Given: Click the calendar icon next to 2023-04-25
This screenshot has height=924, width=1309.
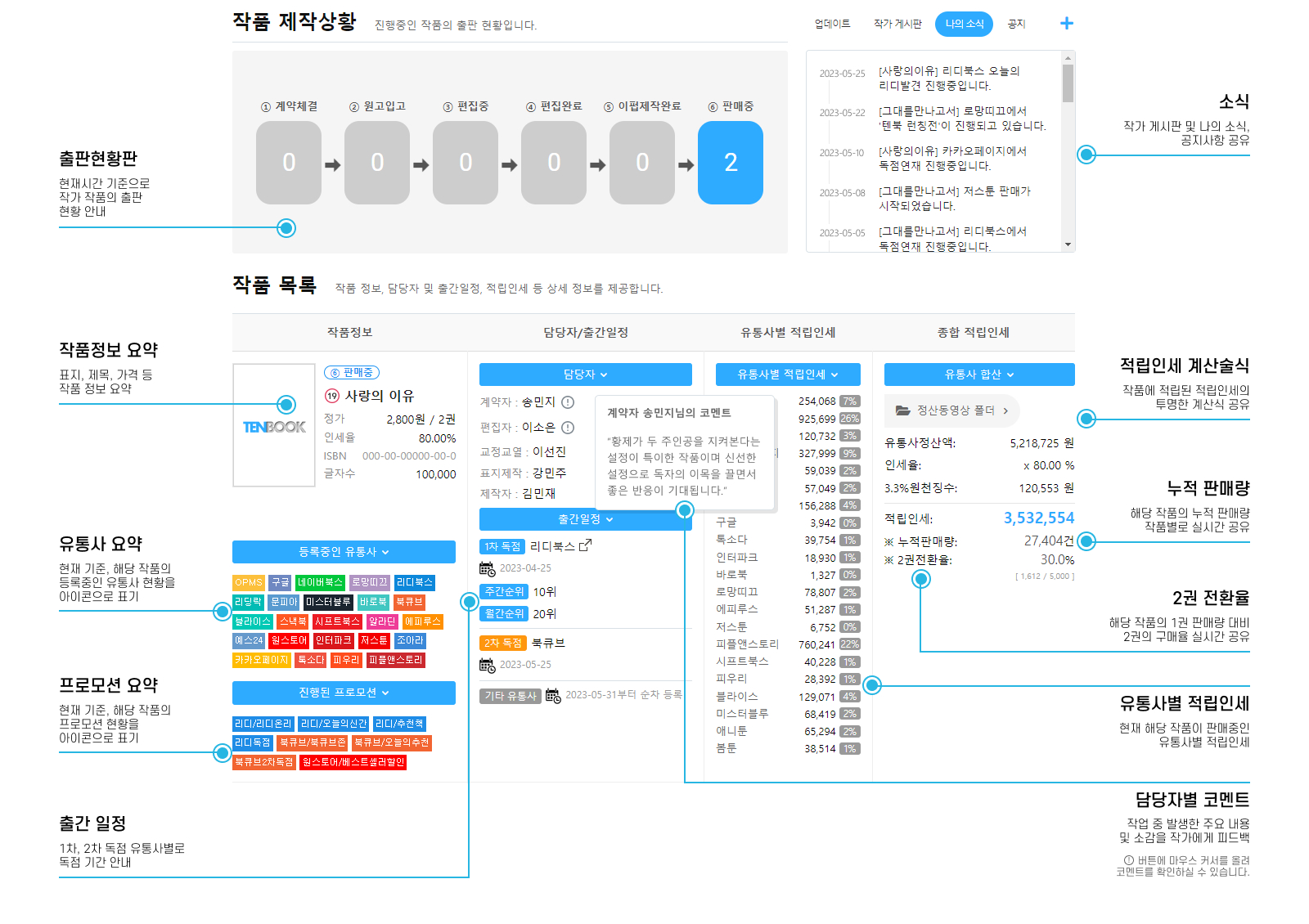Looking at the screenshot, I should click(x=487, y=568).
